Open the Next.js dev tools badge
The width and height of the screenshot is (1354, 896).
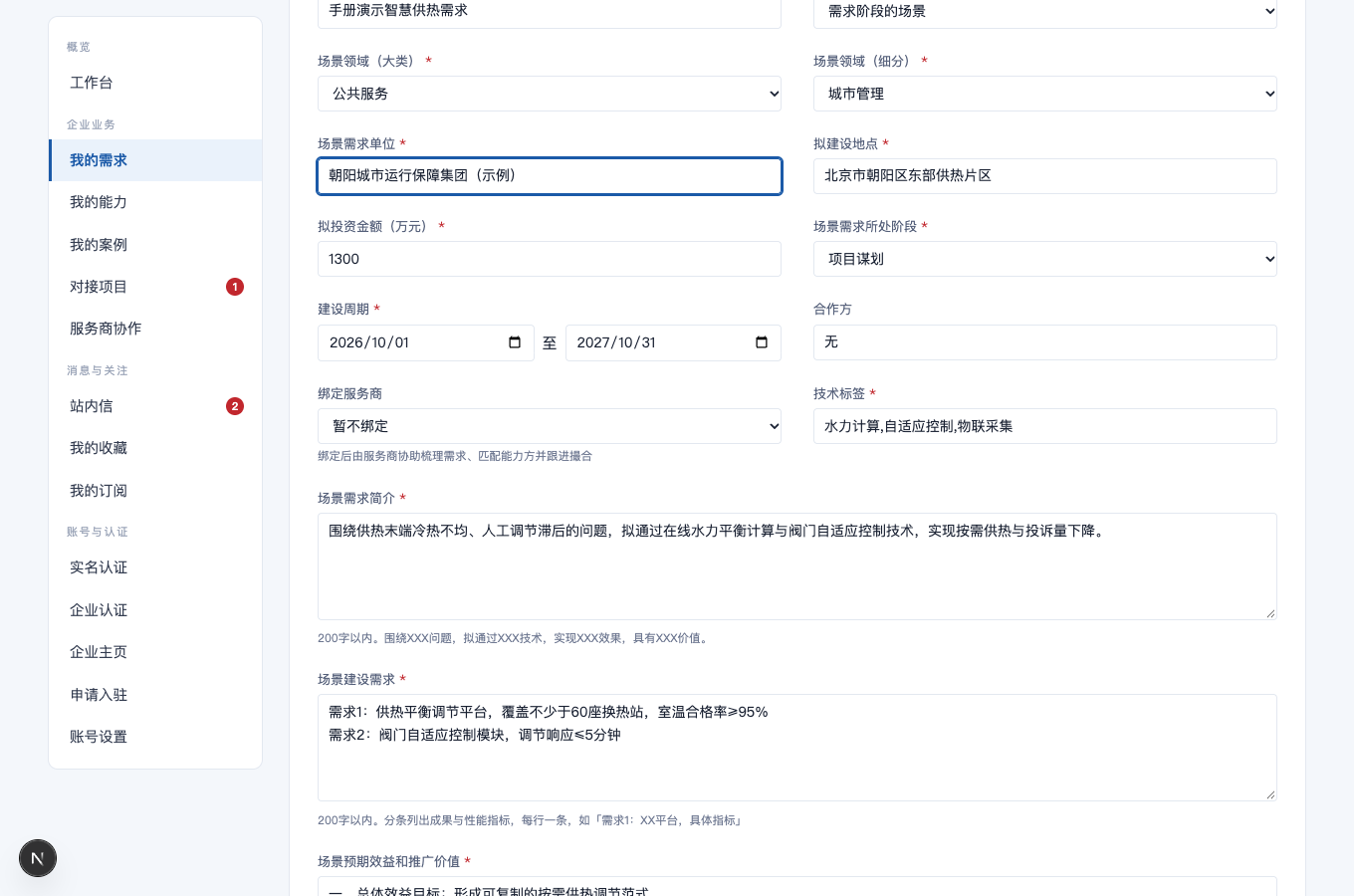(x=38, y=858)
